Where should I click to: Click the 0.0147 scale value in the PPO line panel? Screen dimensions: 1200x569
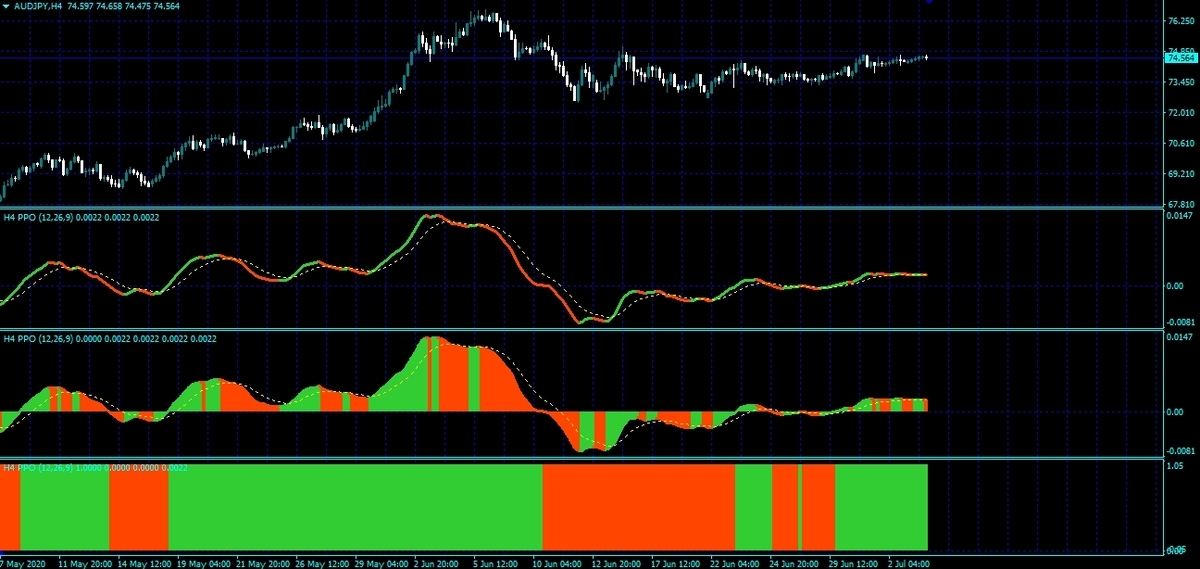coord(1181,215)
